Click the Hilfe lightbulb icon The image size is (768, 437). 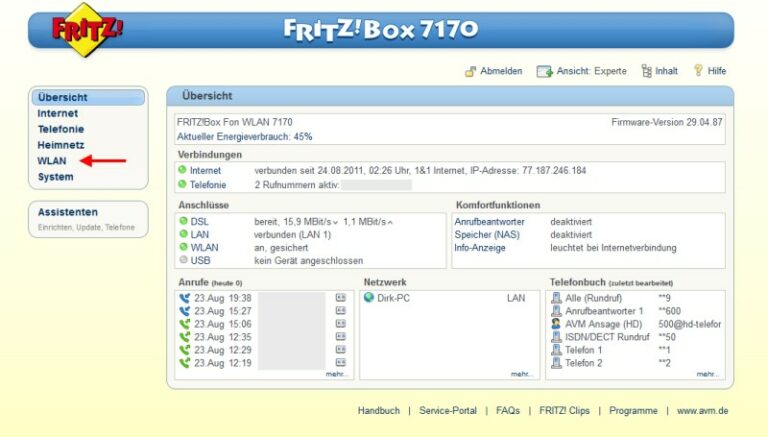point(698,71)
